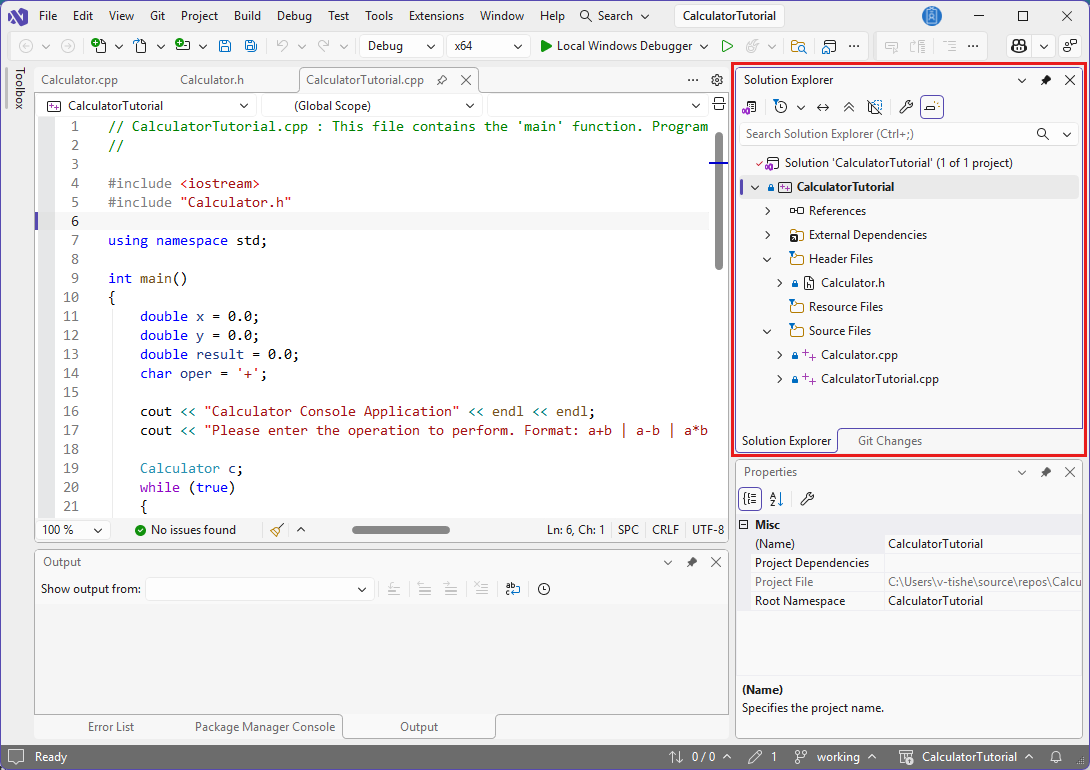Click Pending Changes Filter clock icon
This screenshot has height=770, width=1090.
(x=781, y=107)
